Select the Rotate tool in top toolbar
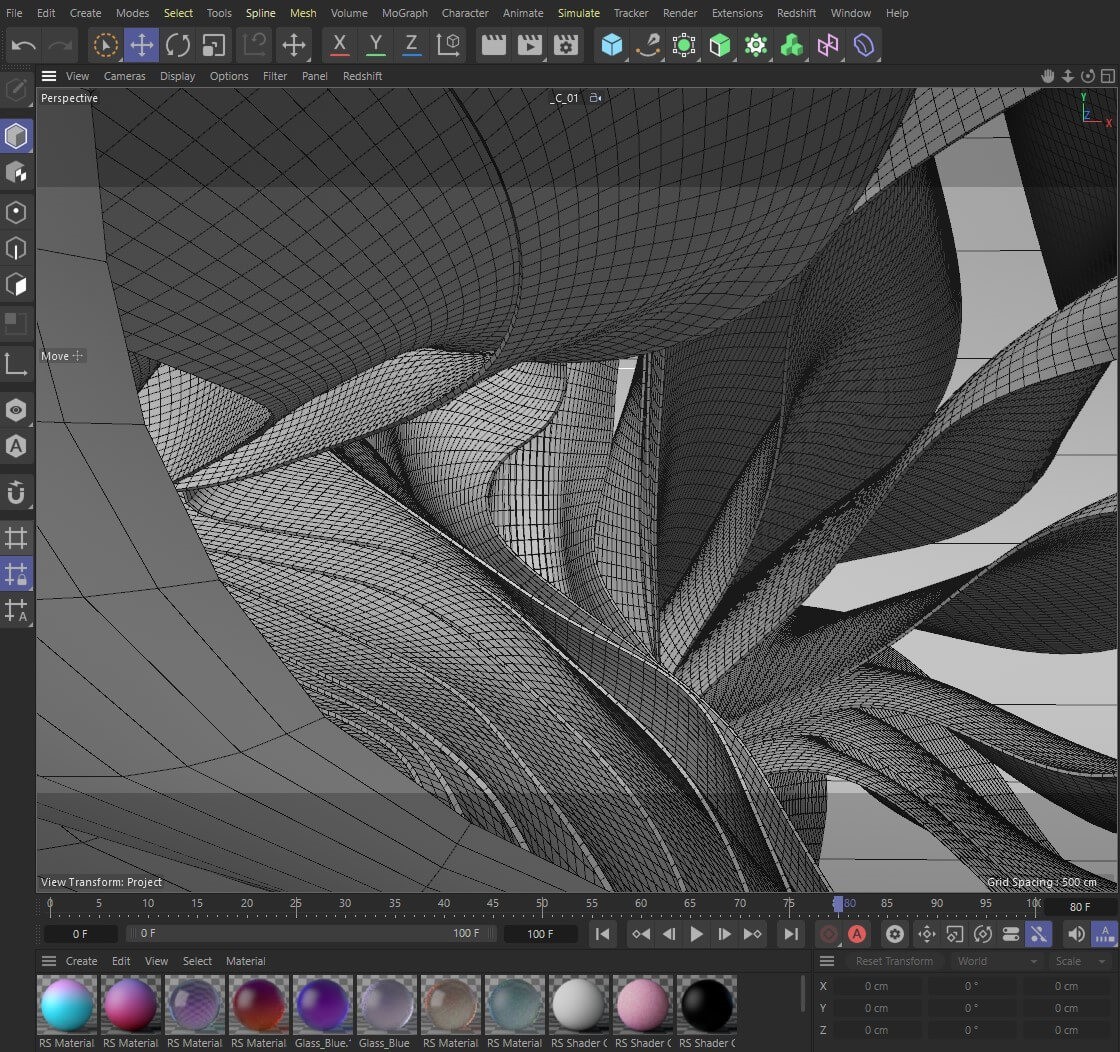Screen dimensions: 1120x1052 pyautogui.click(x=178, y=45)
